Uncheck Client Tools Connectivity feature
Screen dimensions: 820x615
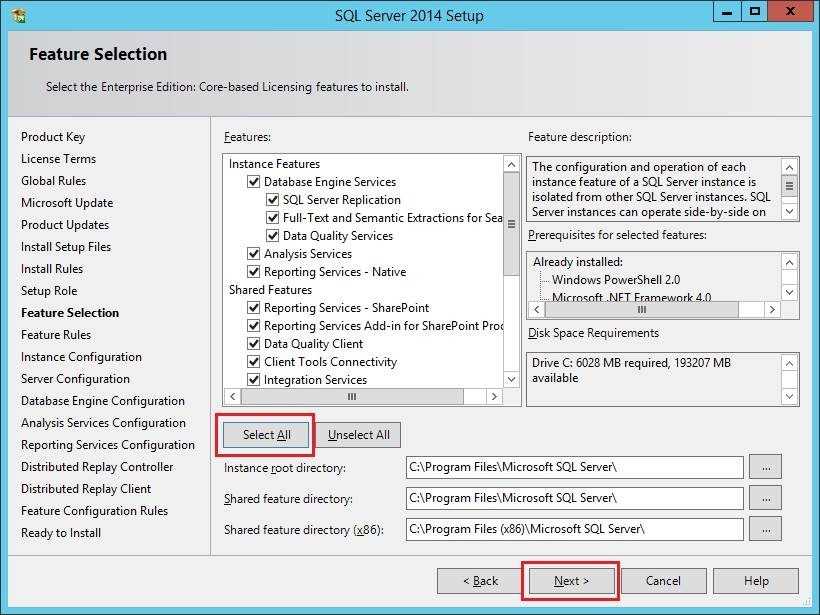coord(254,362)
